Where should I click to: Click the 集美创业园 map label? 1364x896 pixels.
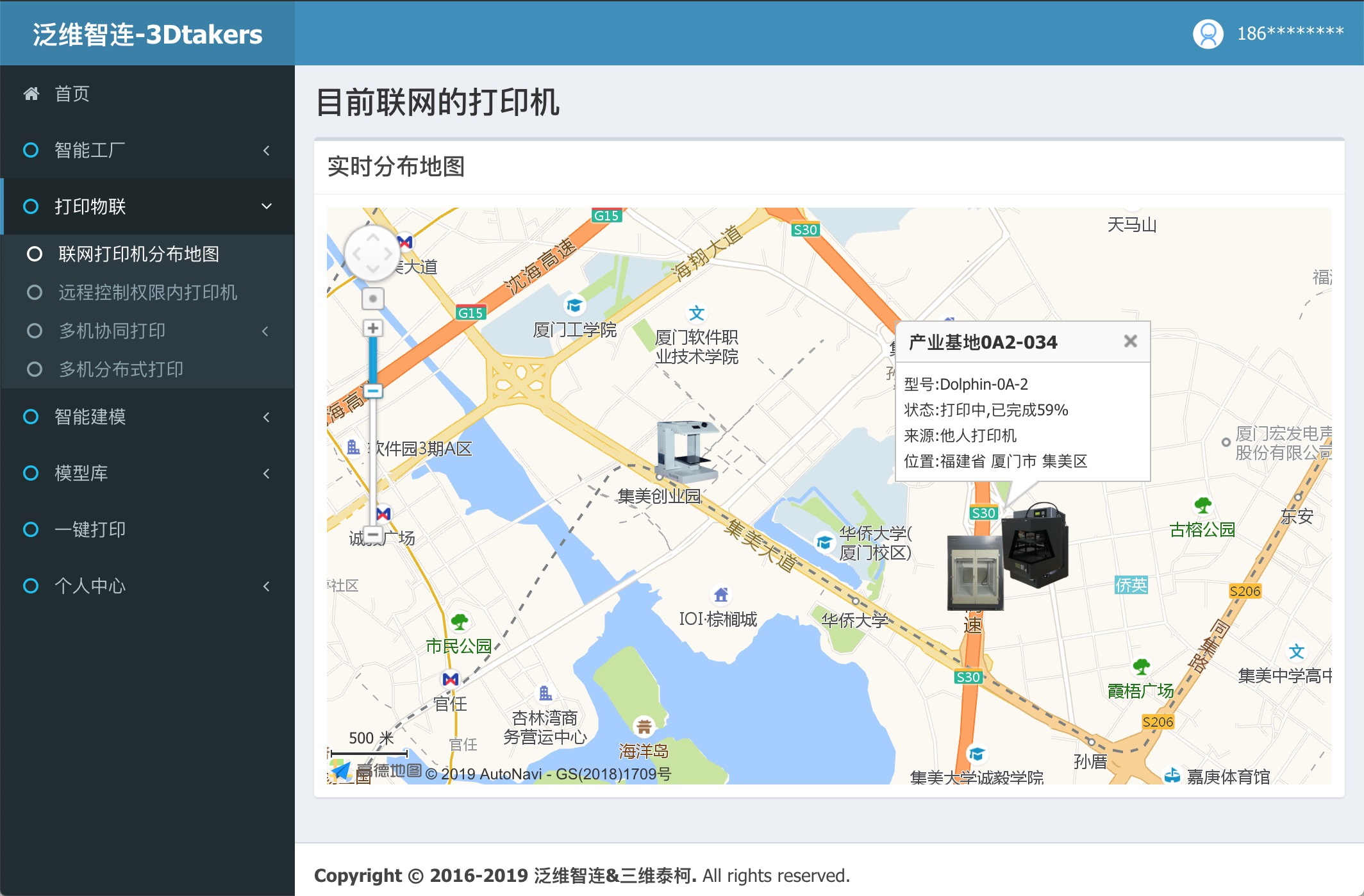click(x=660, y=496)
